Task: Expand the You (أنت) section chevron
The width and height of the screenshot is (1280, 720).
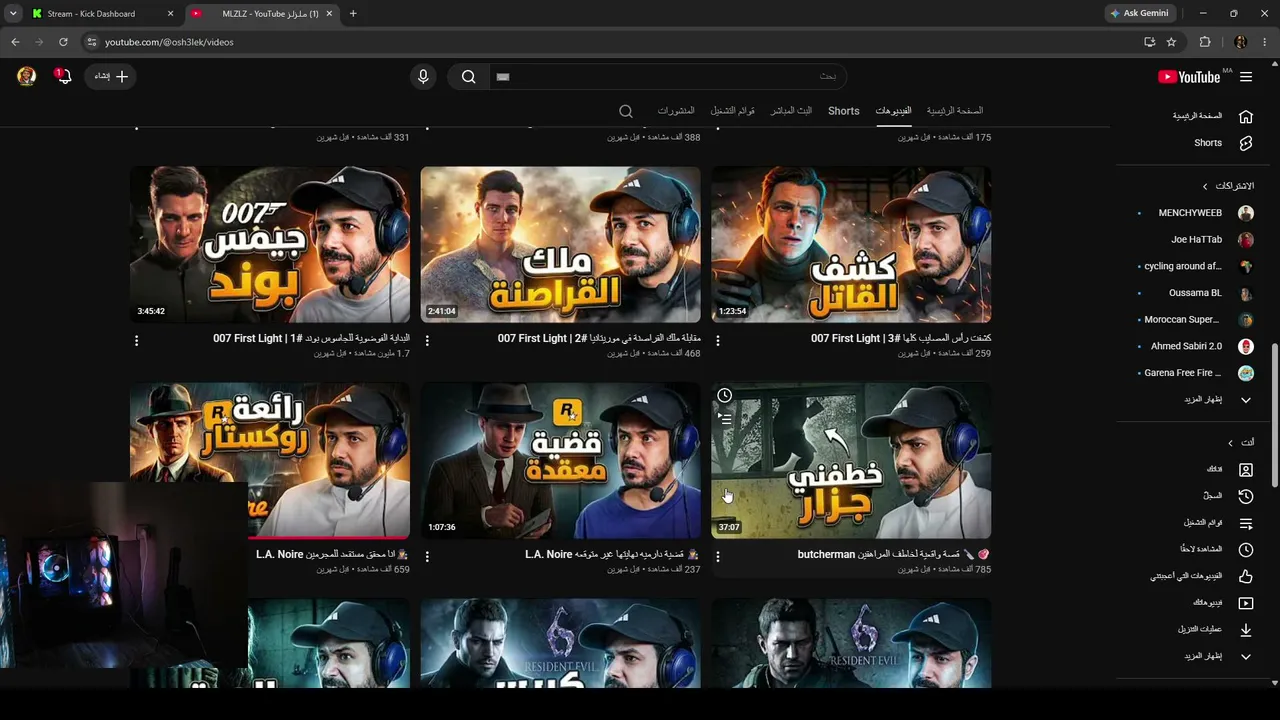Action: point(1230,443)
